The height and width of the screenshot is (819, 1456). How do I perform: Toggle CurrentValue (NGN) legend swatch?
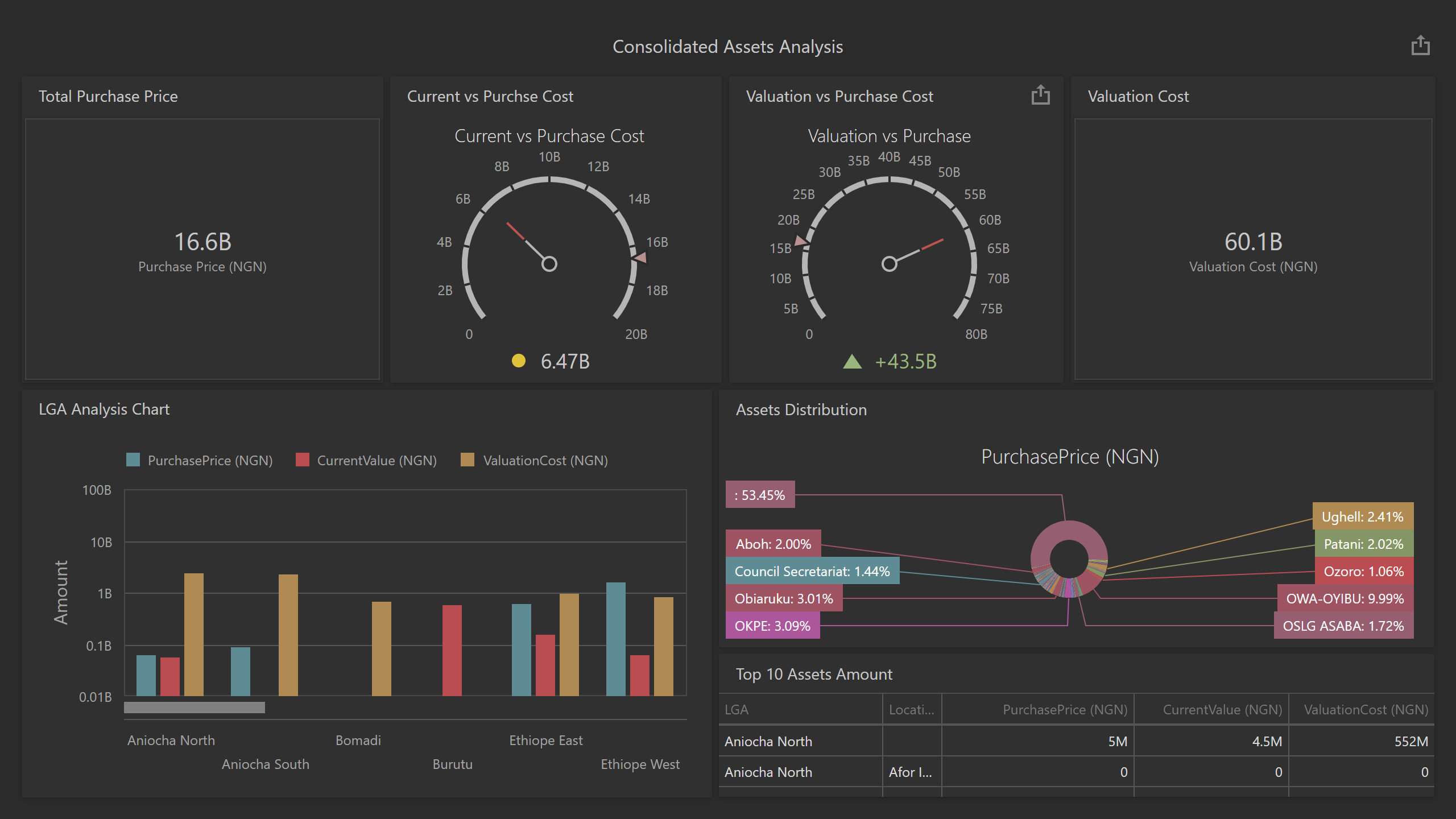[x=303, y=460]
